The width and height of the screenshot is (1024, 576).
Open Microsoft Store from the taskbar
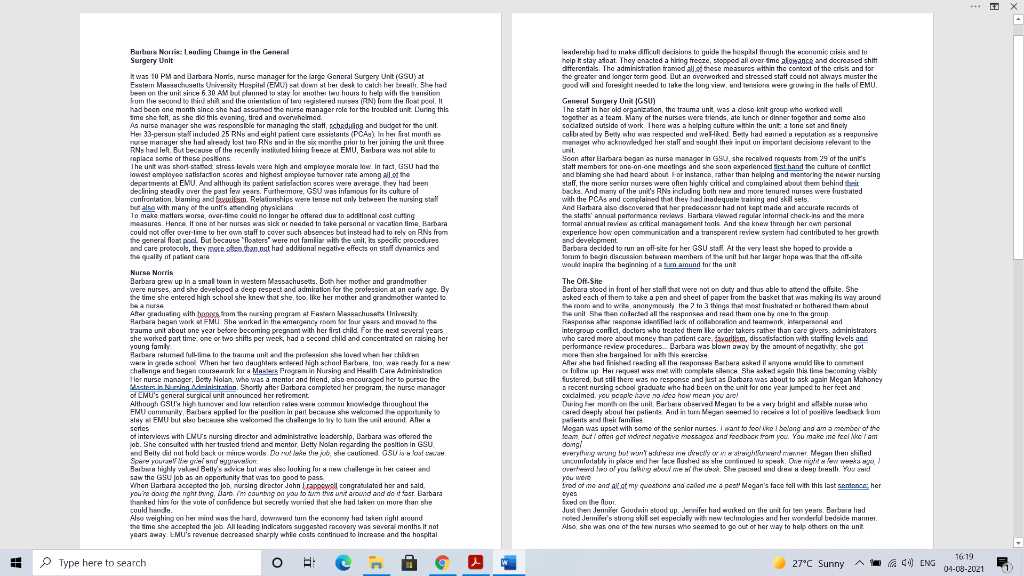pos(409,562)
